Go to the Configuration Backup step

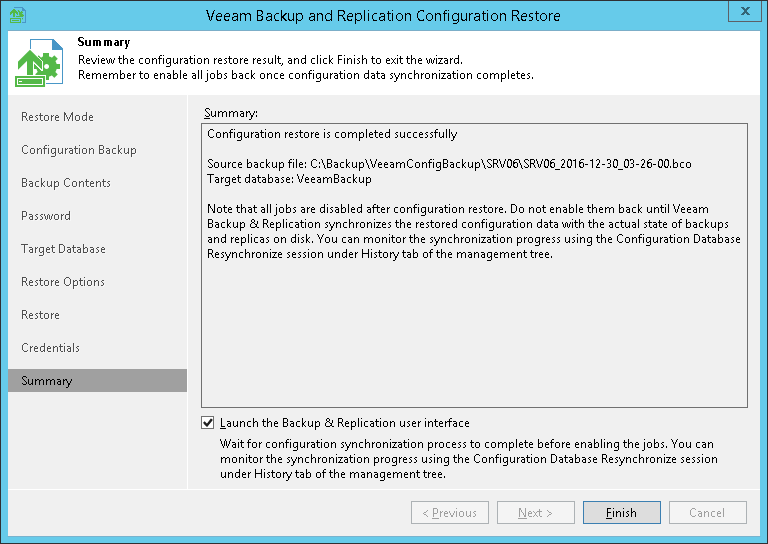[x=78, y=150]
